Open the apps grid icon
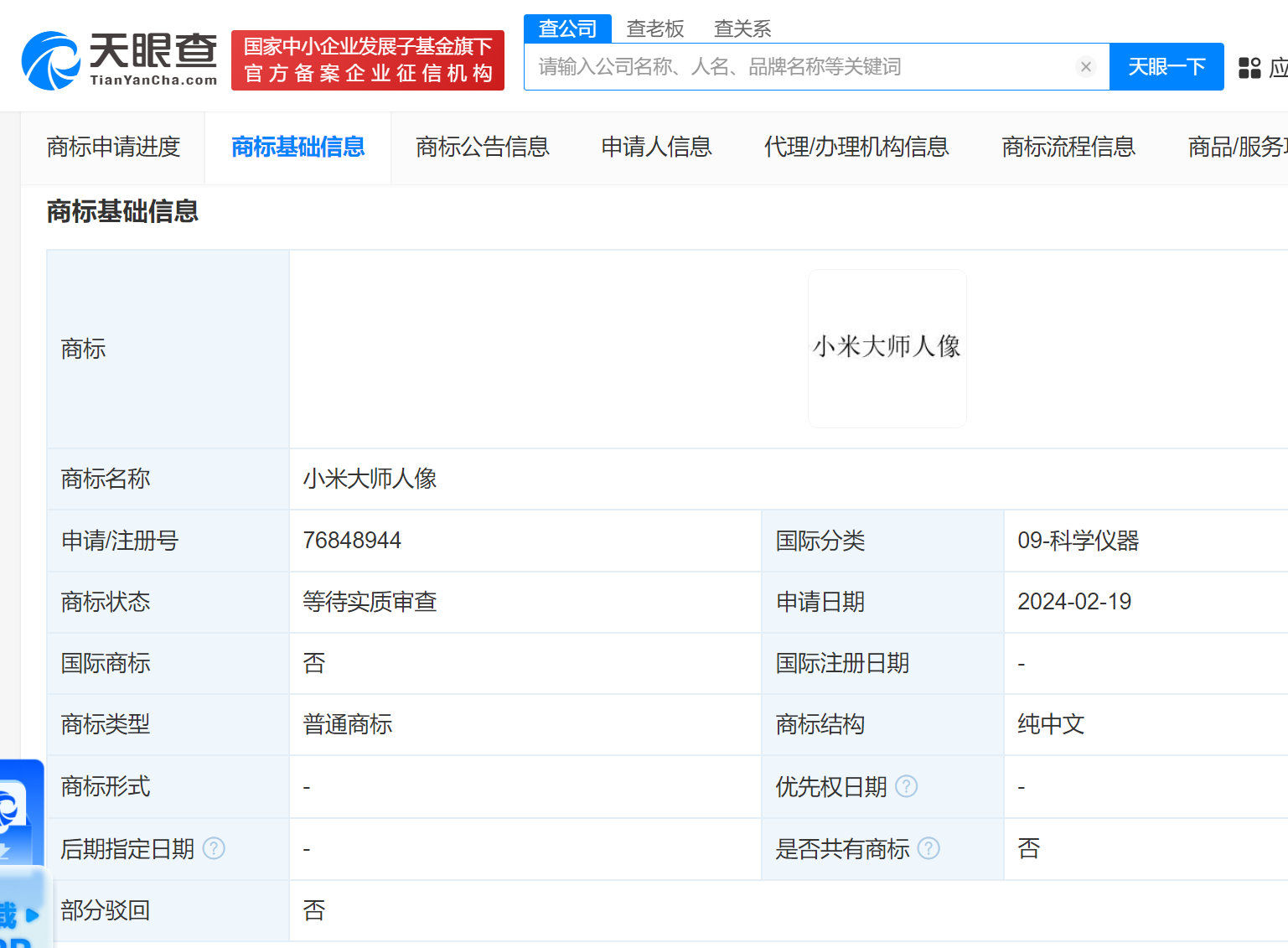This screenshot has width=1288, height=948. (x=1249, y=68)
